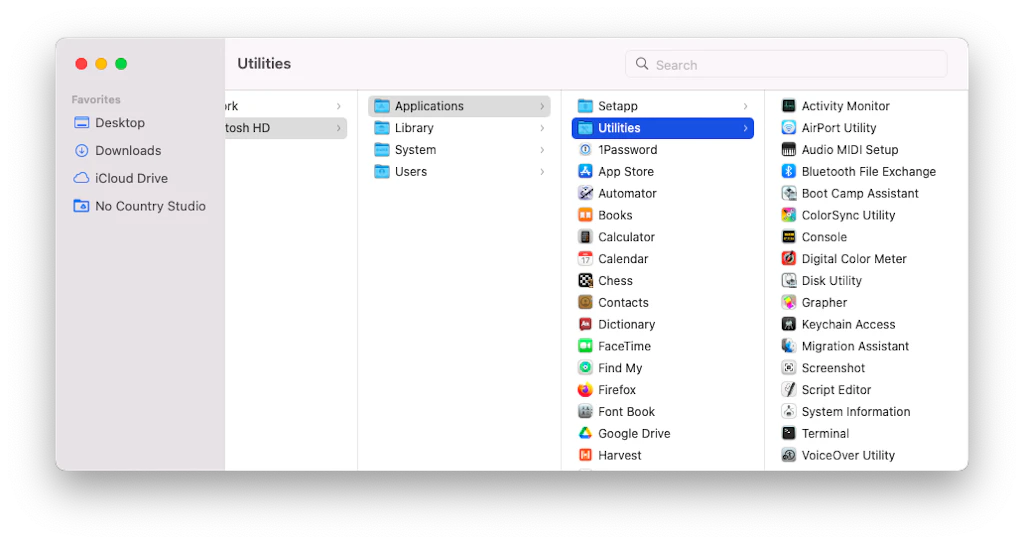This screenshot has width=1024, height=544.
Task: Click the Terminal label
Action: [825, 434]
